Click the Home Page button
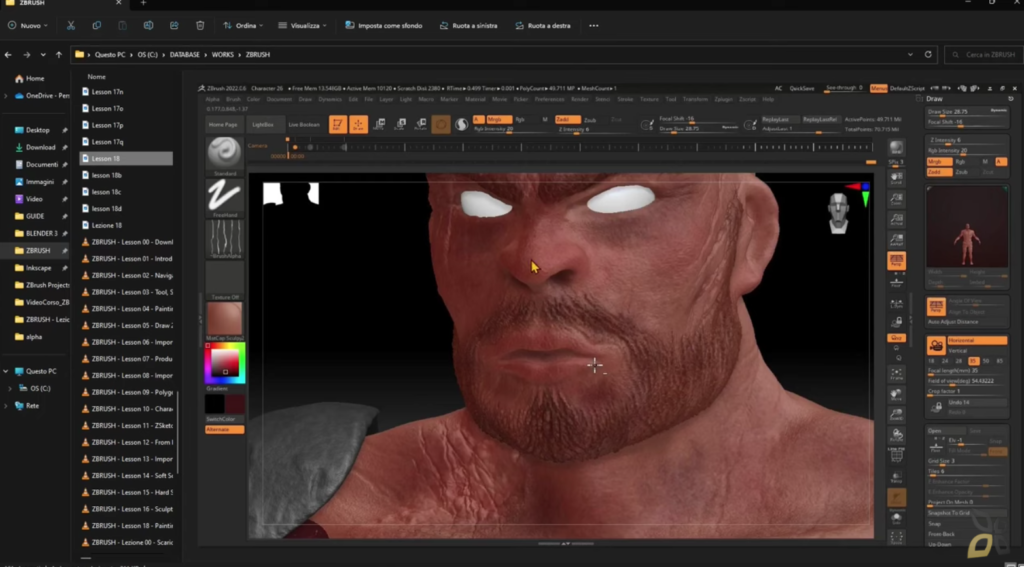 (x=223, y=124)
